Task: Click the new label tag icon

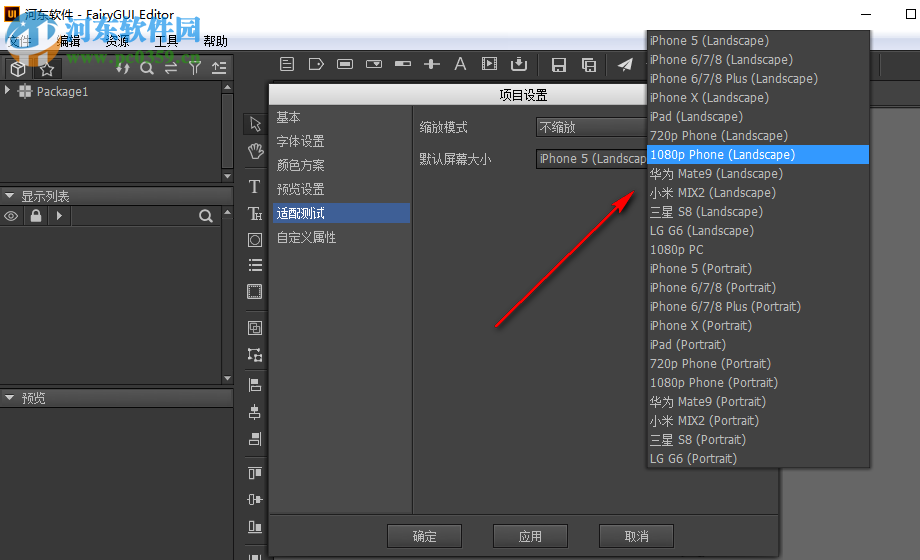Action: click(x=316, y=64)
